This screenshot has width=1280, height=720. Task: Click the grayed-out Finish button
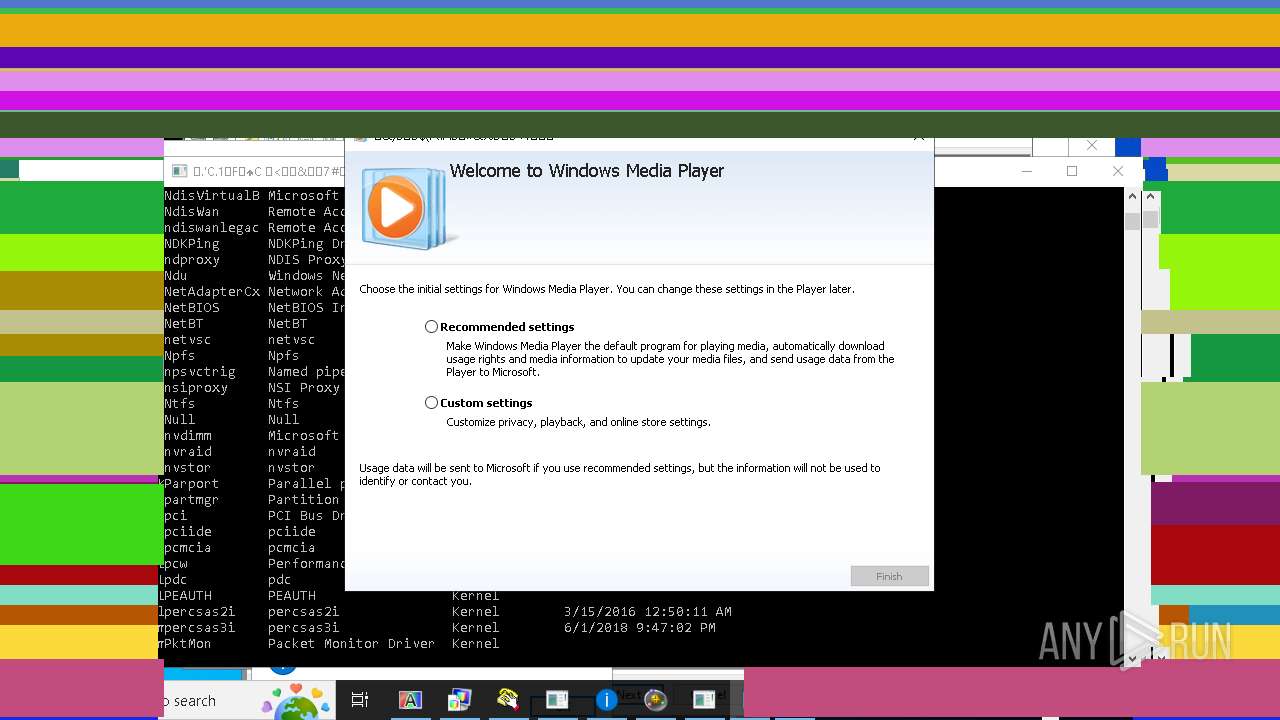pyautogui.click(x=890, y=576)
